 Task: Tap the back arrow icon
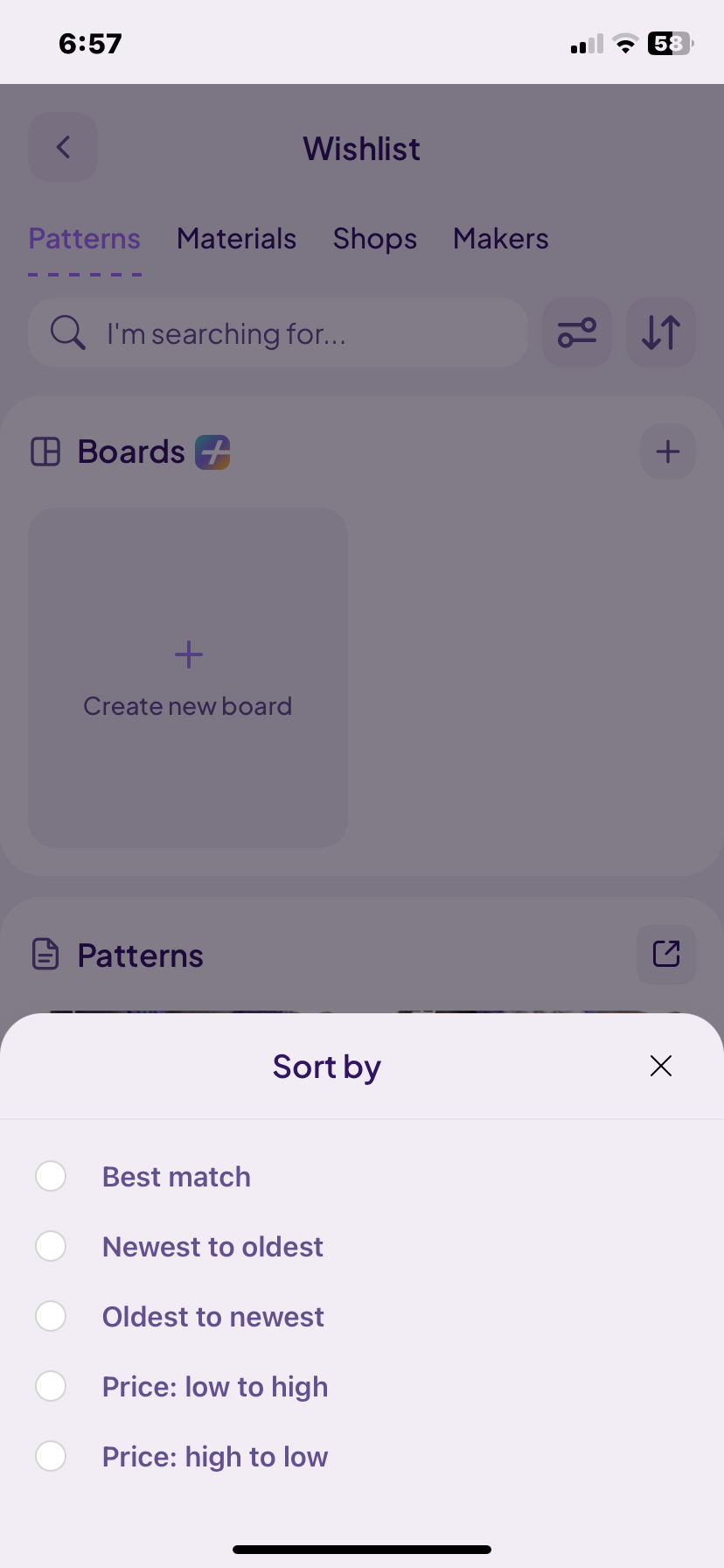(x=63, y=147)
